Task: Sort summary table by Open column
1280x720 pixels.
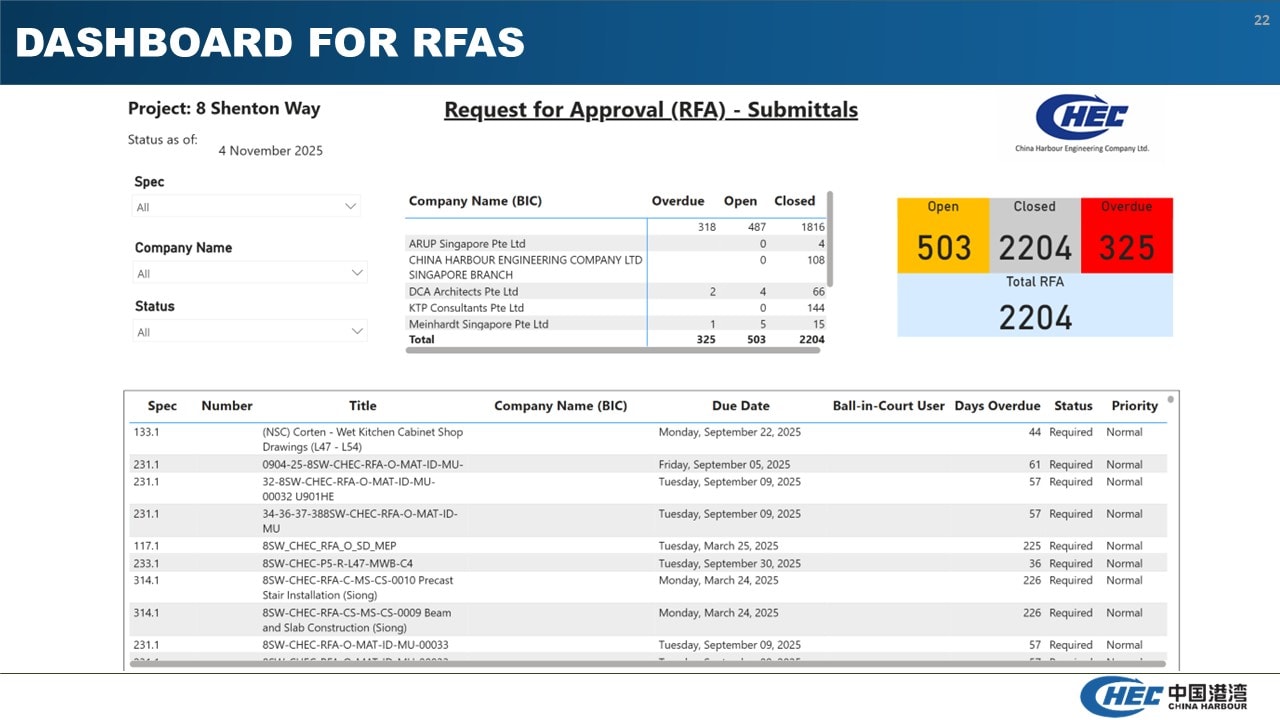Action: [x=740, y=201]
